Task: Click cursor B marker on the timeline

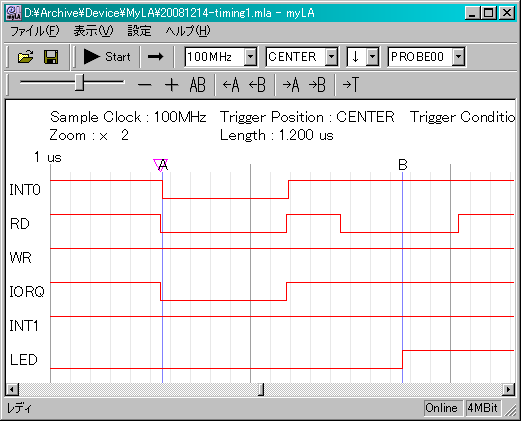Action: click(x=403, y=165)
